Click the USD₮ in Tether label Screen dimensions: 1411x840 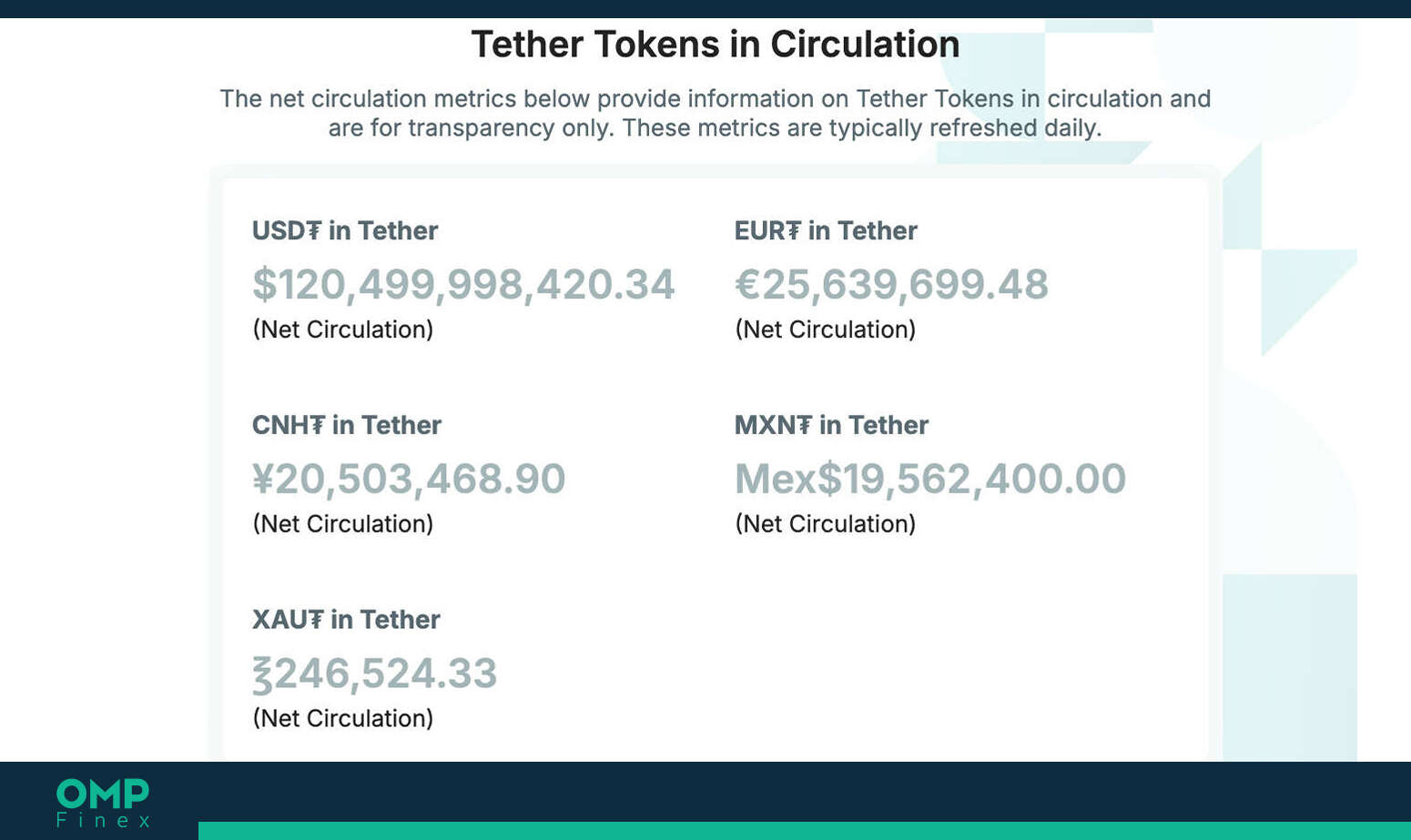[345, 230]
